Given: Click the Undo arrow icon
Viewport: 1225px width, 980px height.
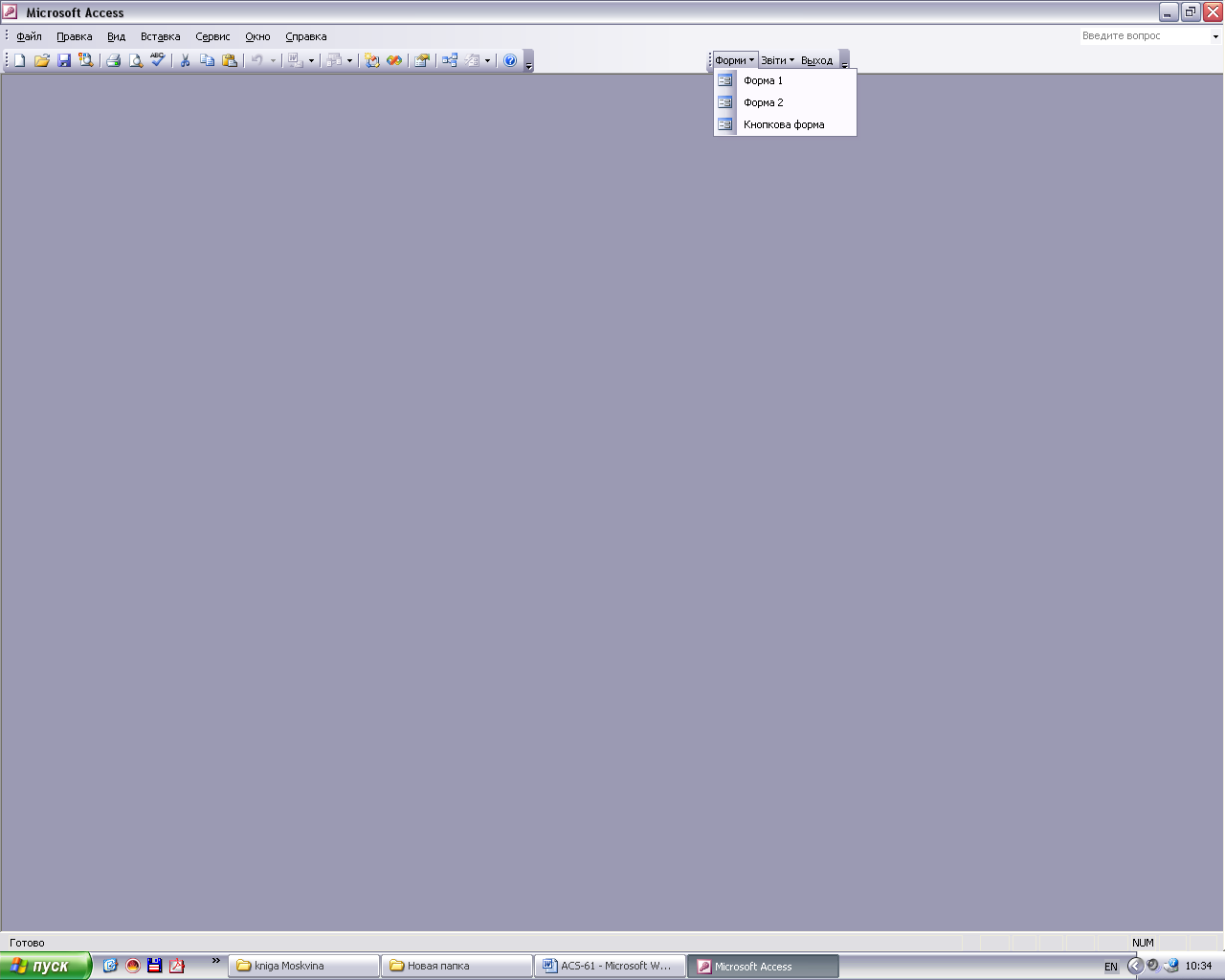Looking at the screenshot, I should (256, 60).
